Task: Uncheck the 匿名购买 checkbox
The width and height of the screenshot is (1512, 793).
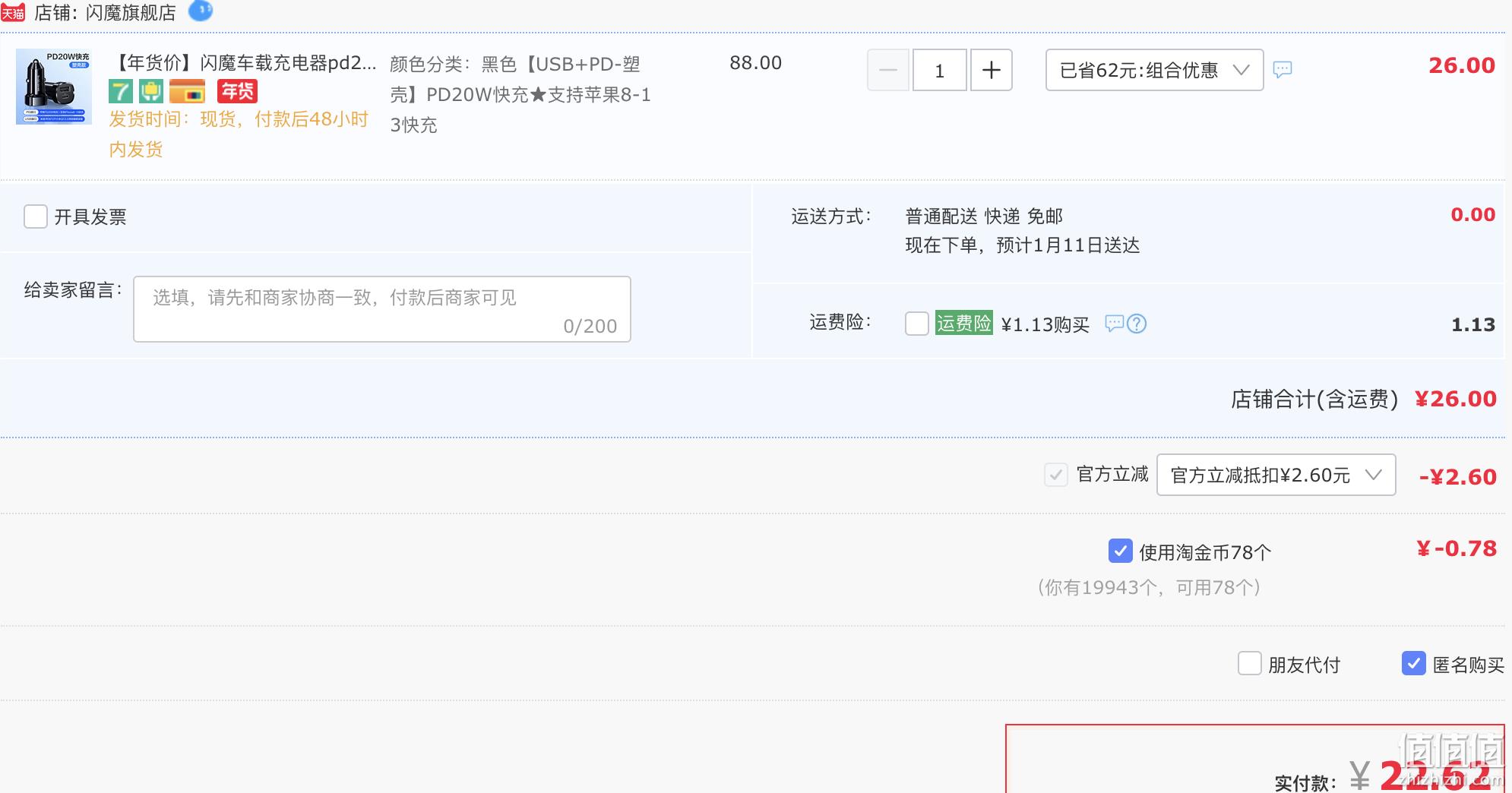Action: click(1414, 663)
